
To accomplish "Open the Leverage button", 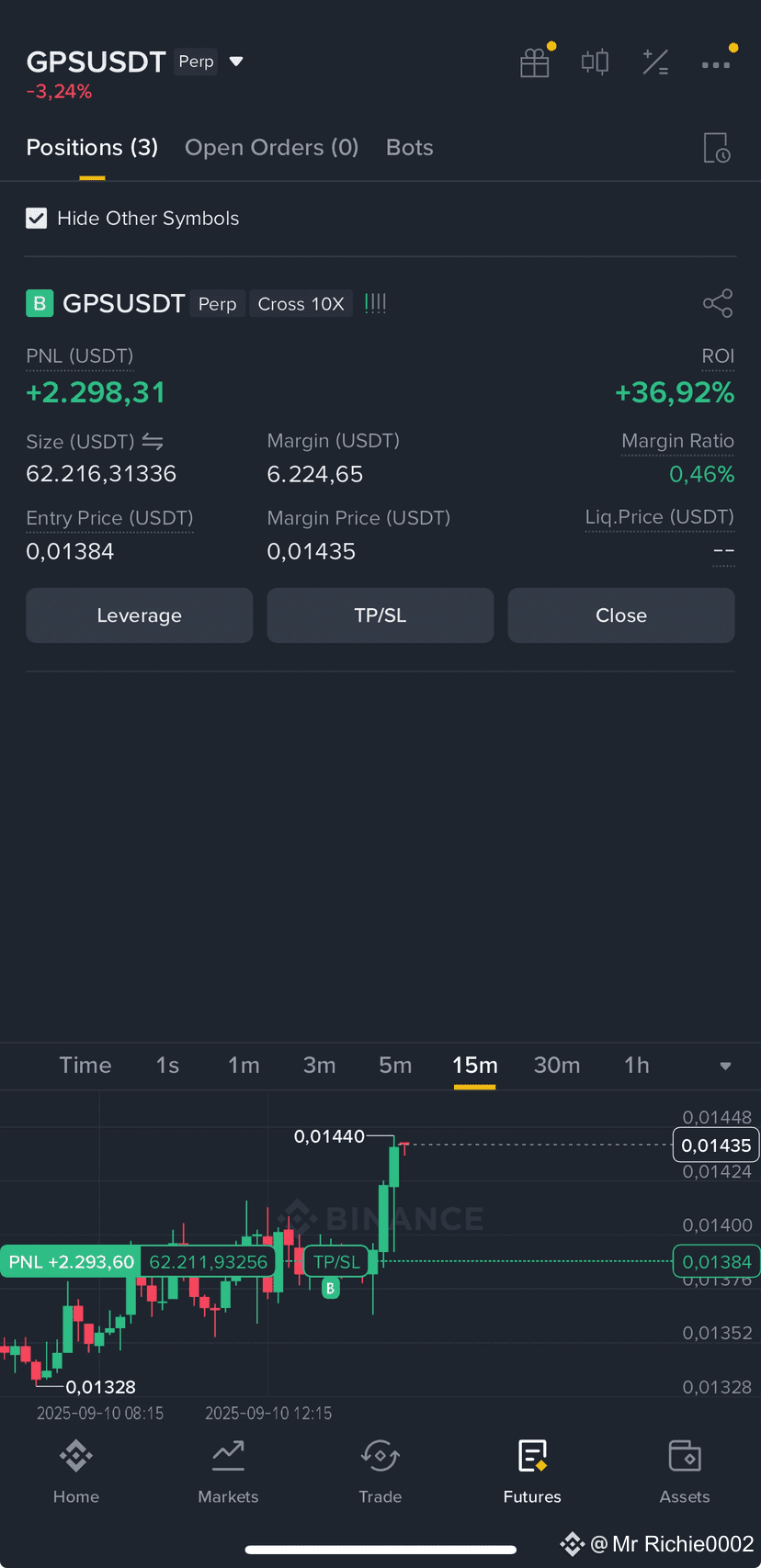I will point(140,615).
